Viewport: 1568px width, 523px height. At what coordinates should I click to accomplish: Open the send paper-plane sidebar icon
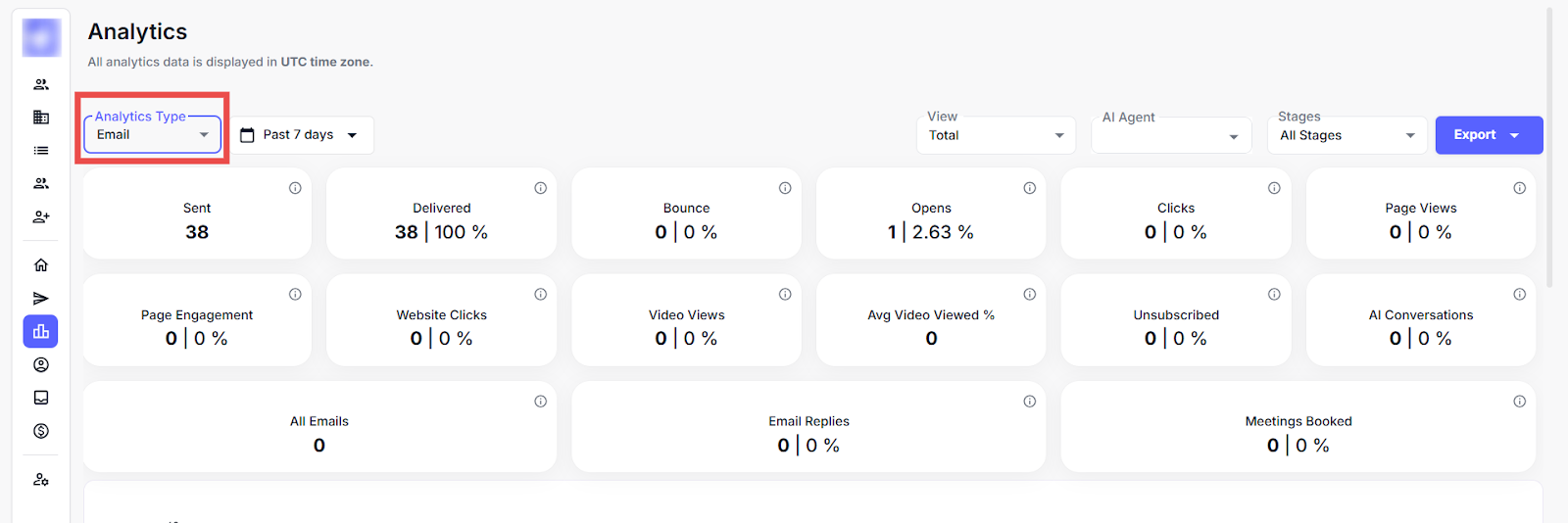[41, 299]
